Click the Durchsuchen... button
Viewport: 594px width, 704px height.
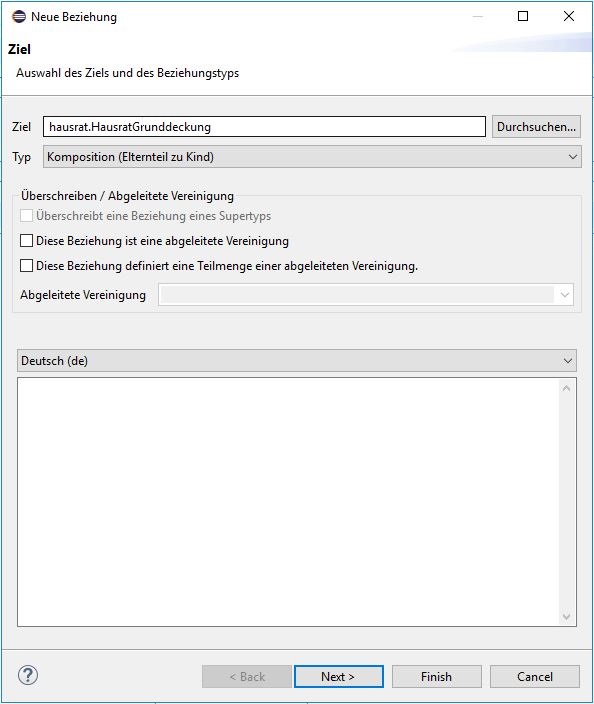coord(536,127)
